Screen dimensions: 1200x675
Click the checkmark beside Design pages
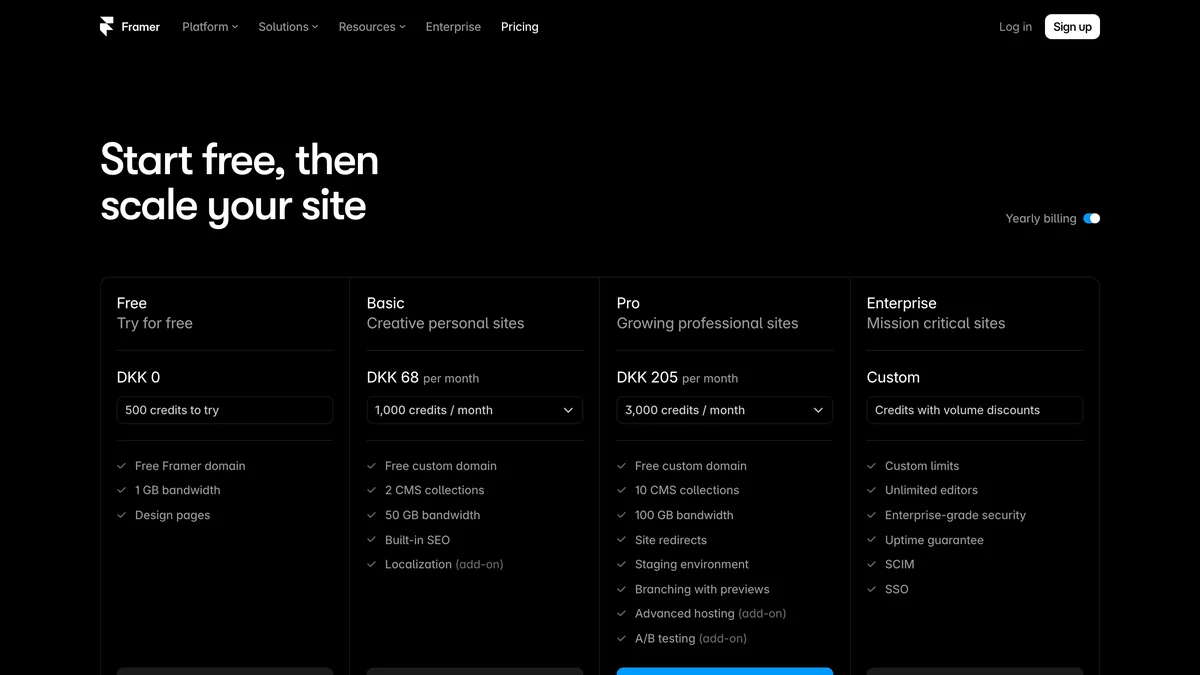pyautogui.click(x=122, y=515)
